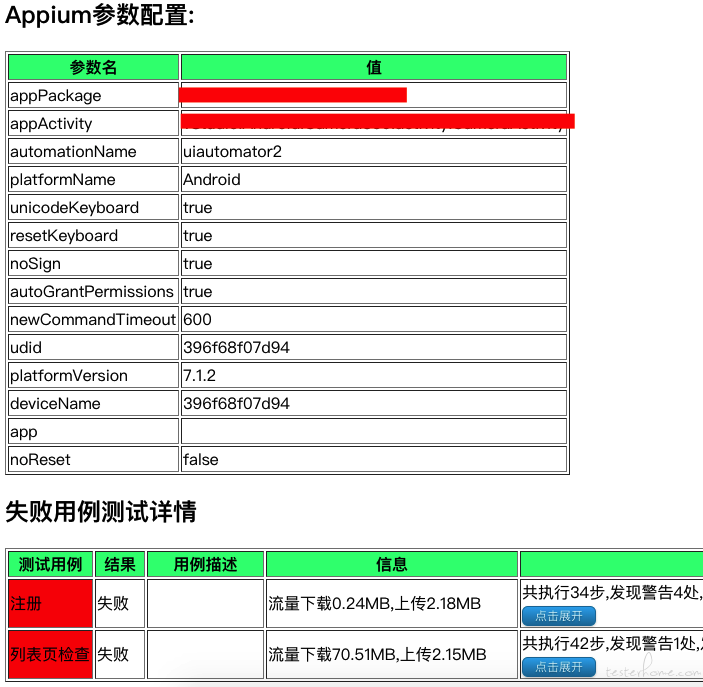
Task: Select the unicodeKeyboard parameter cell
Action: [x=93, y=207]
